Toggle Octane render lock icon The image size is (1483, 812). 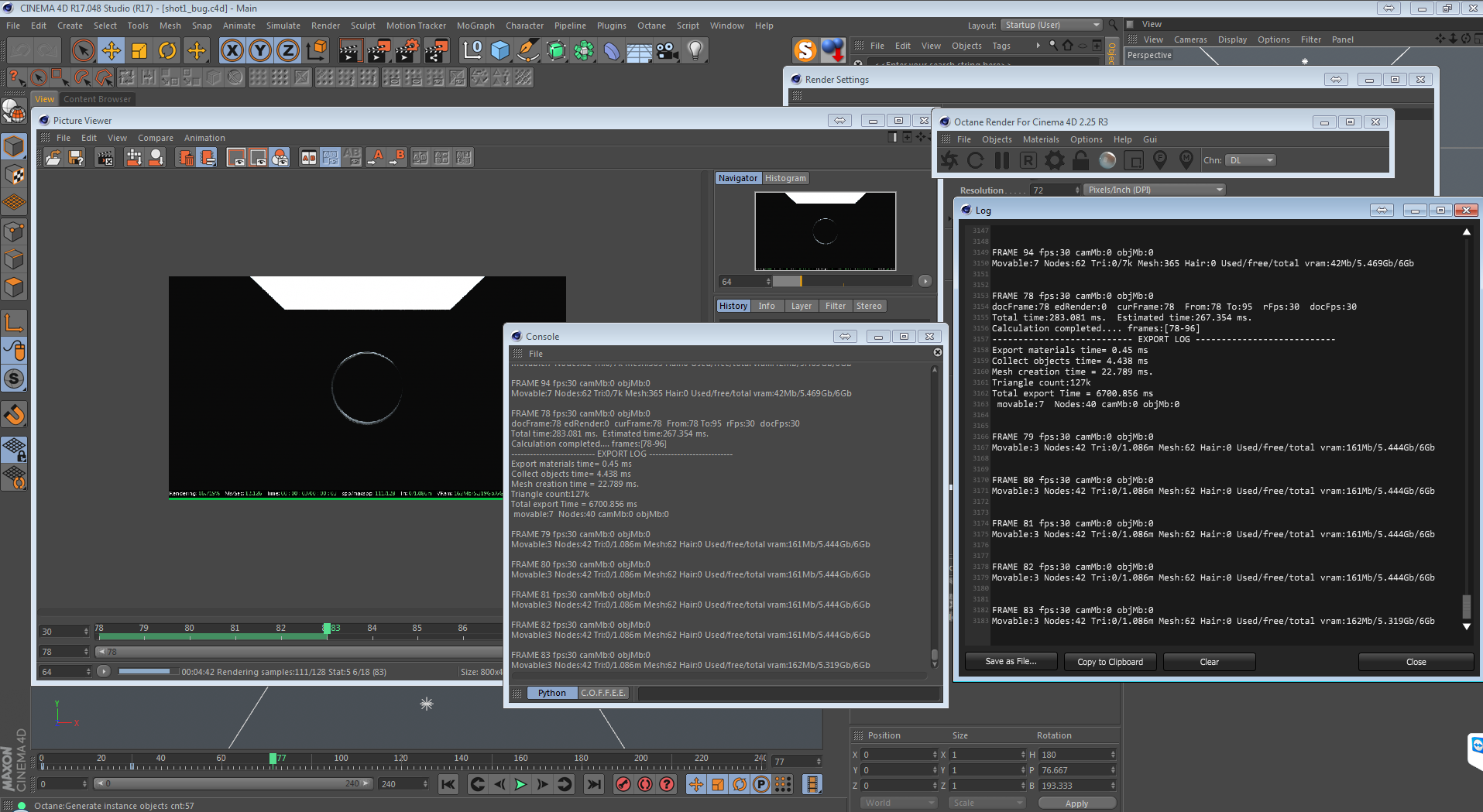click(x=1081, y=160)
